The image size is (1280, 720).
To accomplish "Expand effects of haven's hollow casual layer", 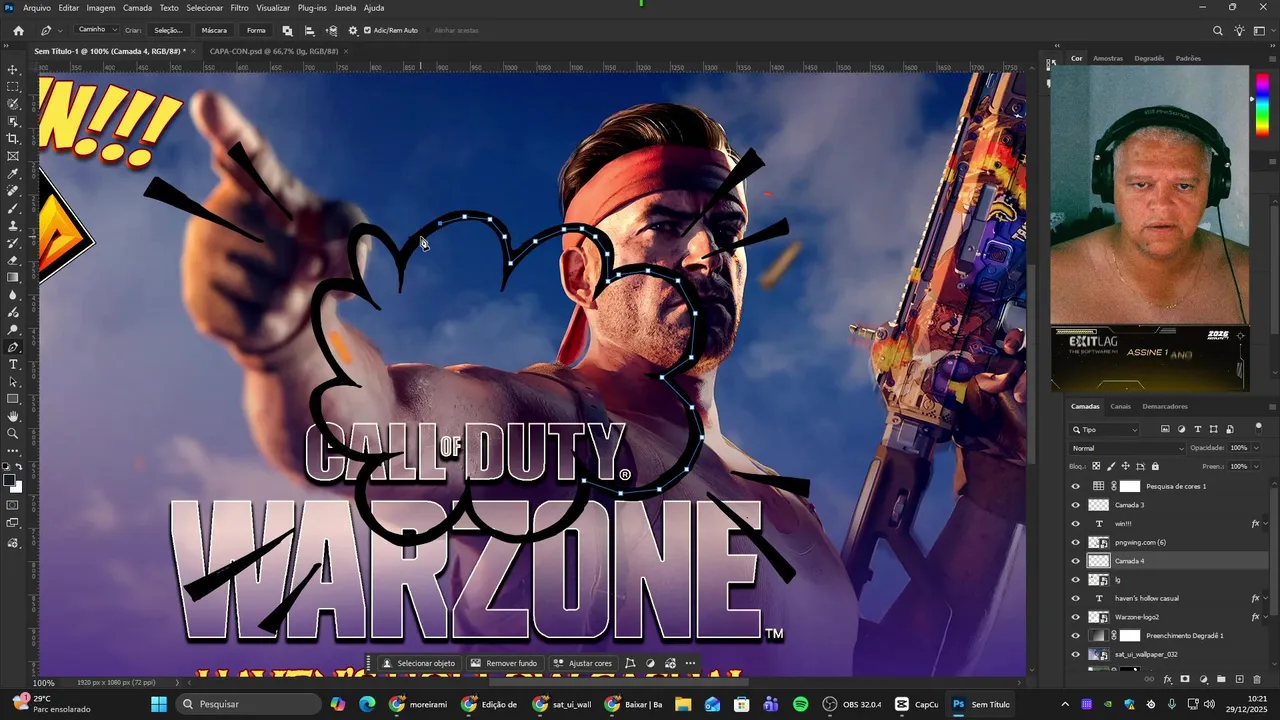I will coord(1265,598).
